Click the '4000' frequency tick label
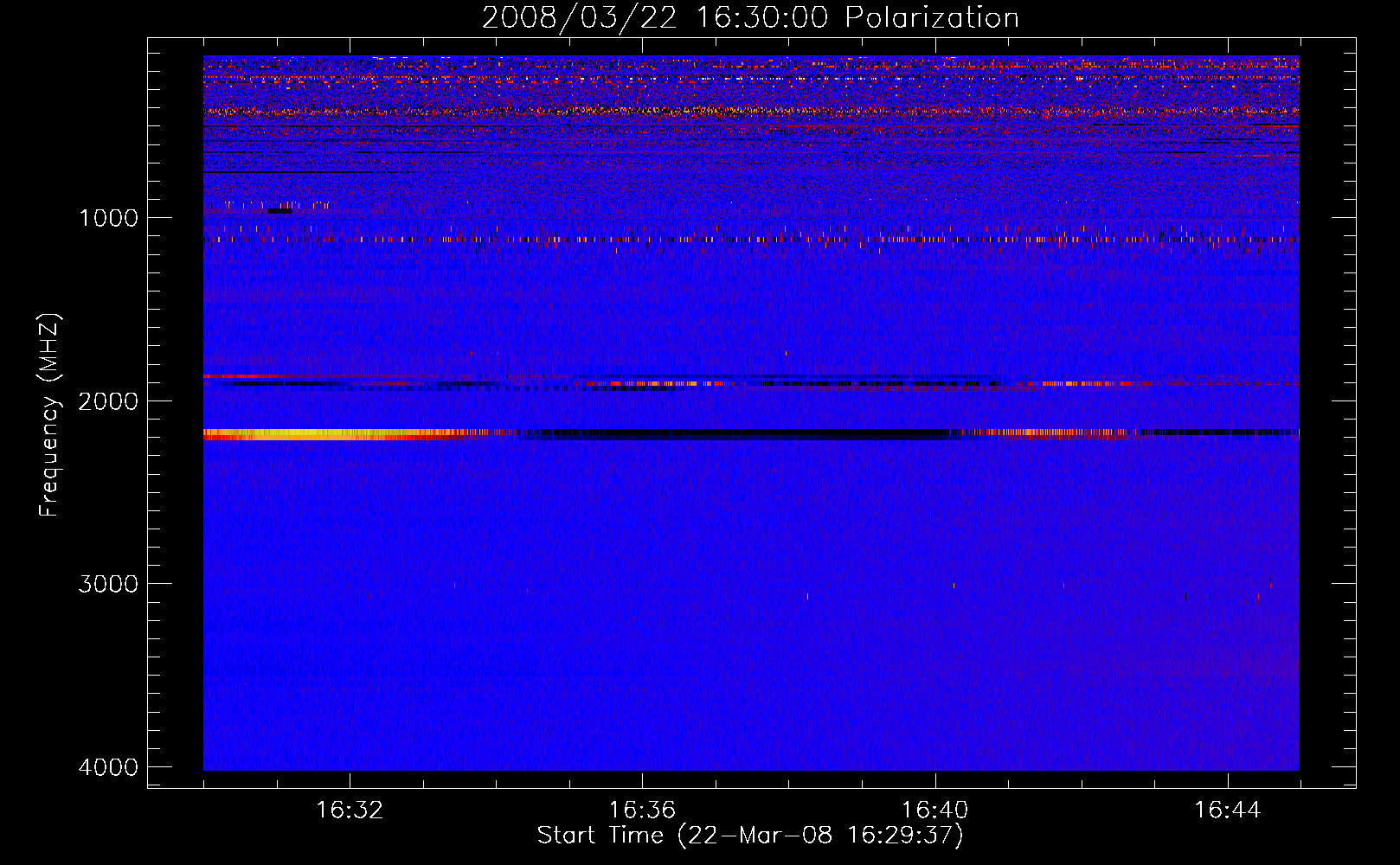This screenshot has width=1400, height=865. (x=108, y=767)
